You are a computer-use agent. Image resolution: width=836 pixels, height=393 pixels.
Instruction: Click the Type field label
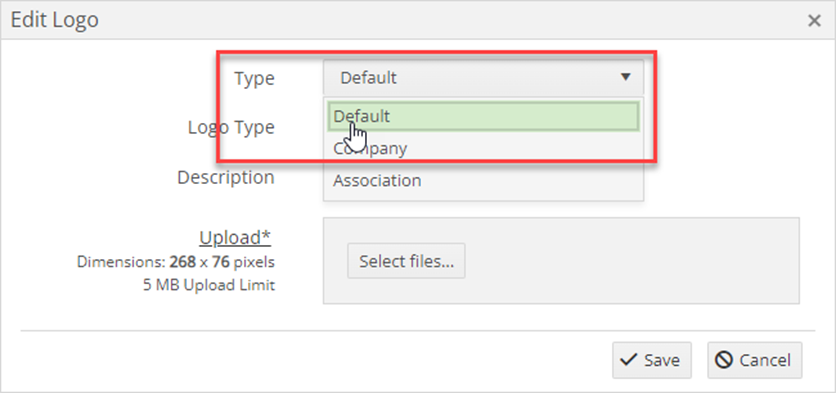[x=254, y=79]
